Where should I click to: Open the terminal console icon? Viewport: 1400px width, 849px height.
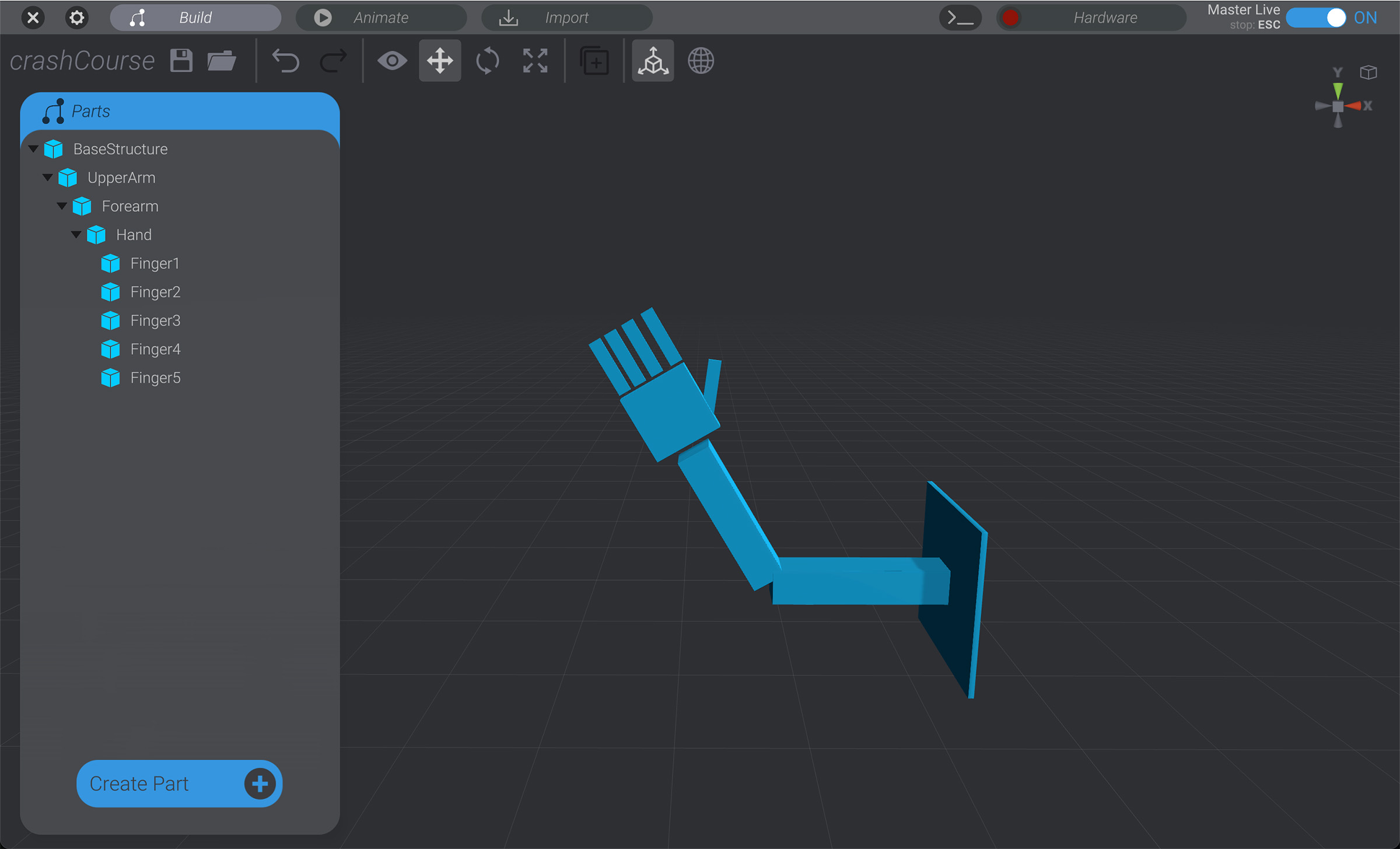pos(960,18)
